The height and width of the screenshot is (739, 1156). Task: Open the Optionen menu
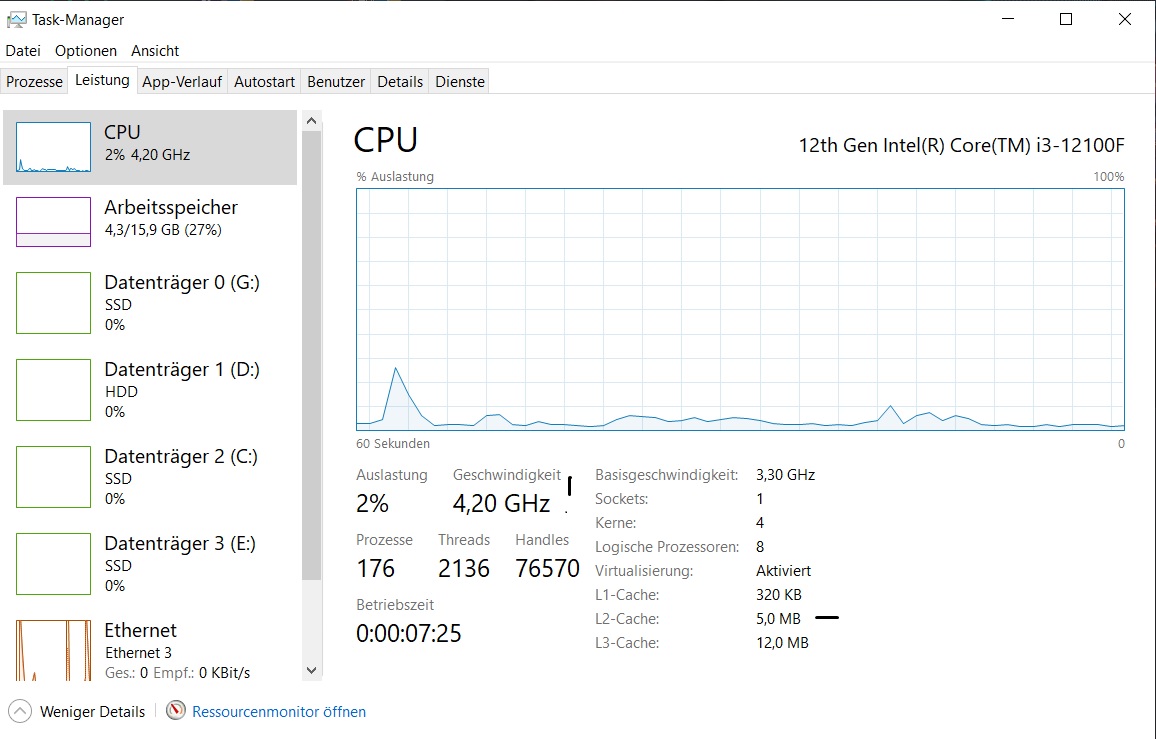click(86, 51)
